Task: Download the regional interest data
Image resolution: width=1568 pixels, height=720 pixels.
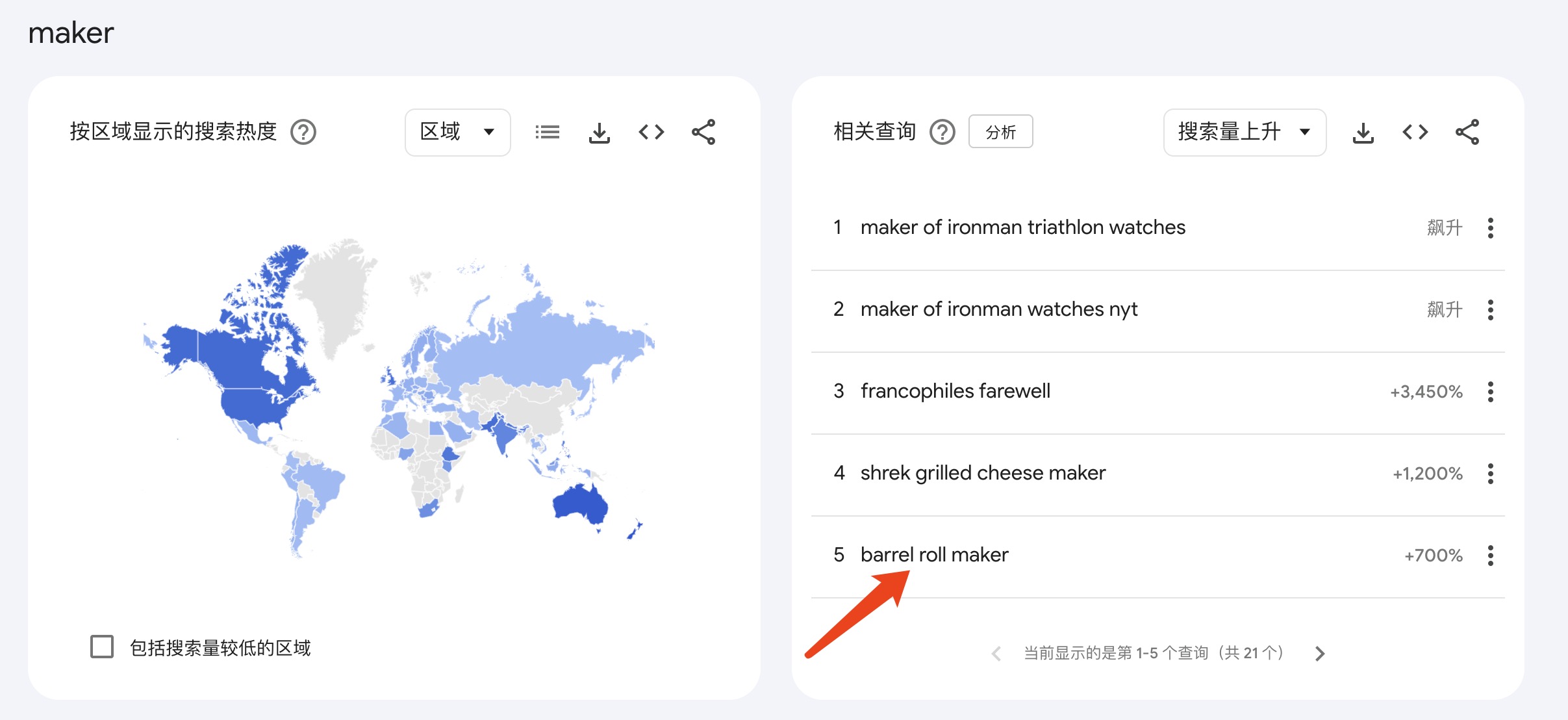Action: (x=599, y=133)
